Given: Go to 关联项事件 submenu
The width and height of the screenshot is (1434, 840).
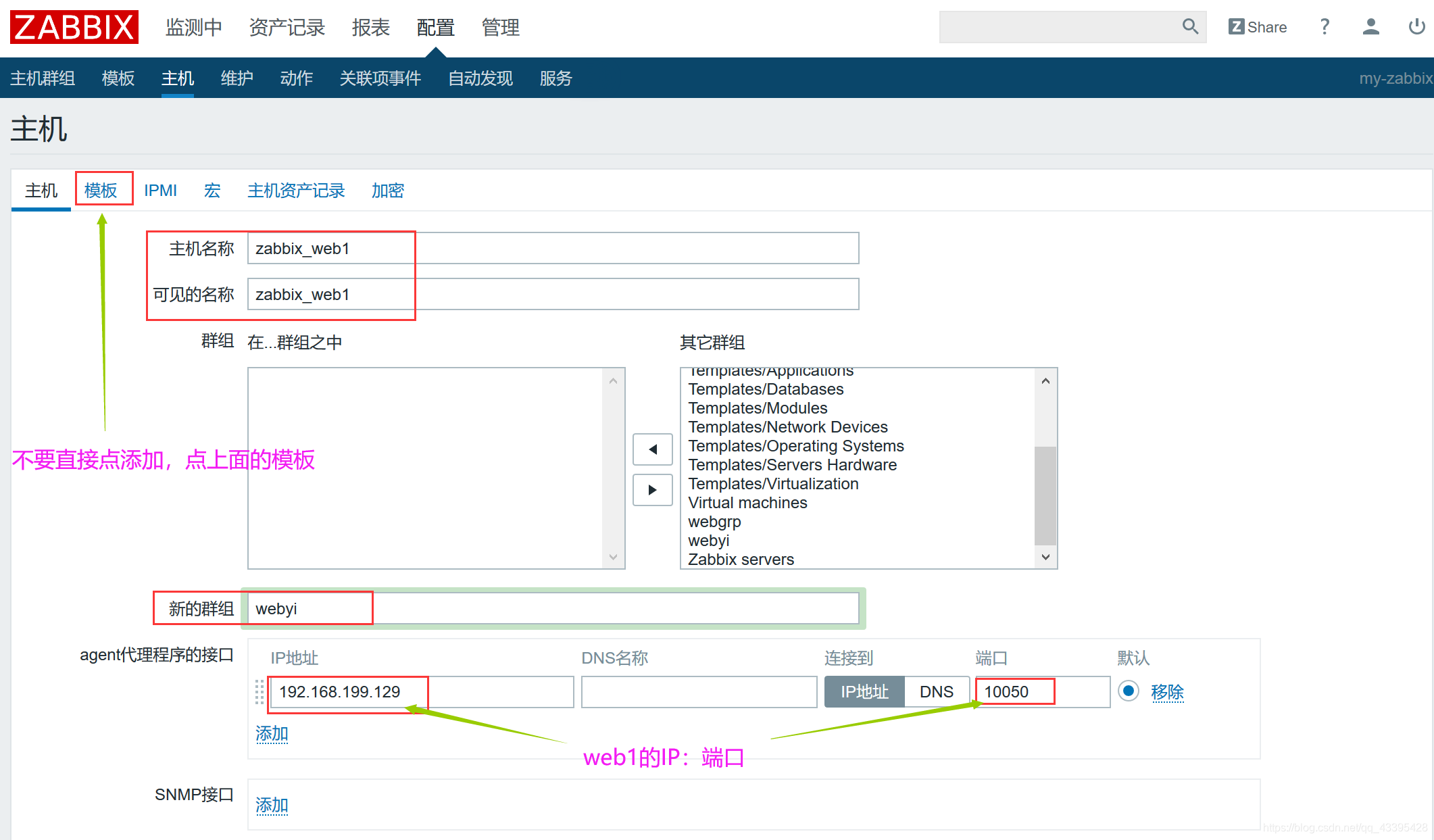Looking at the screenshot, I should point(380,78).
